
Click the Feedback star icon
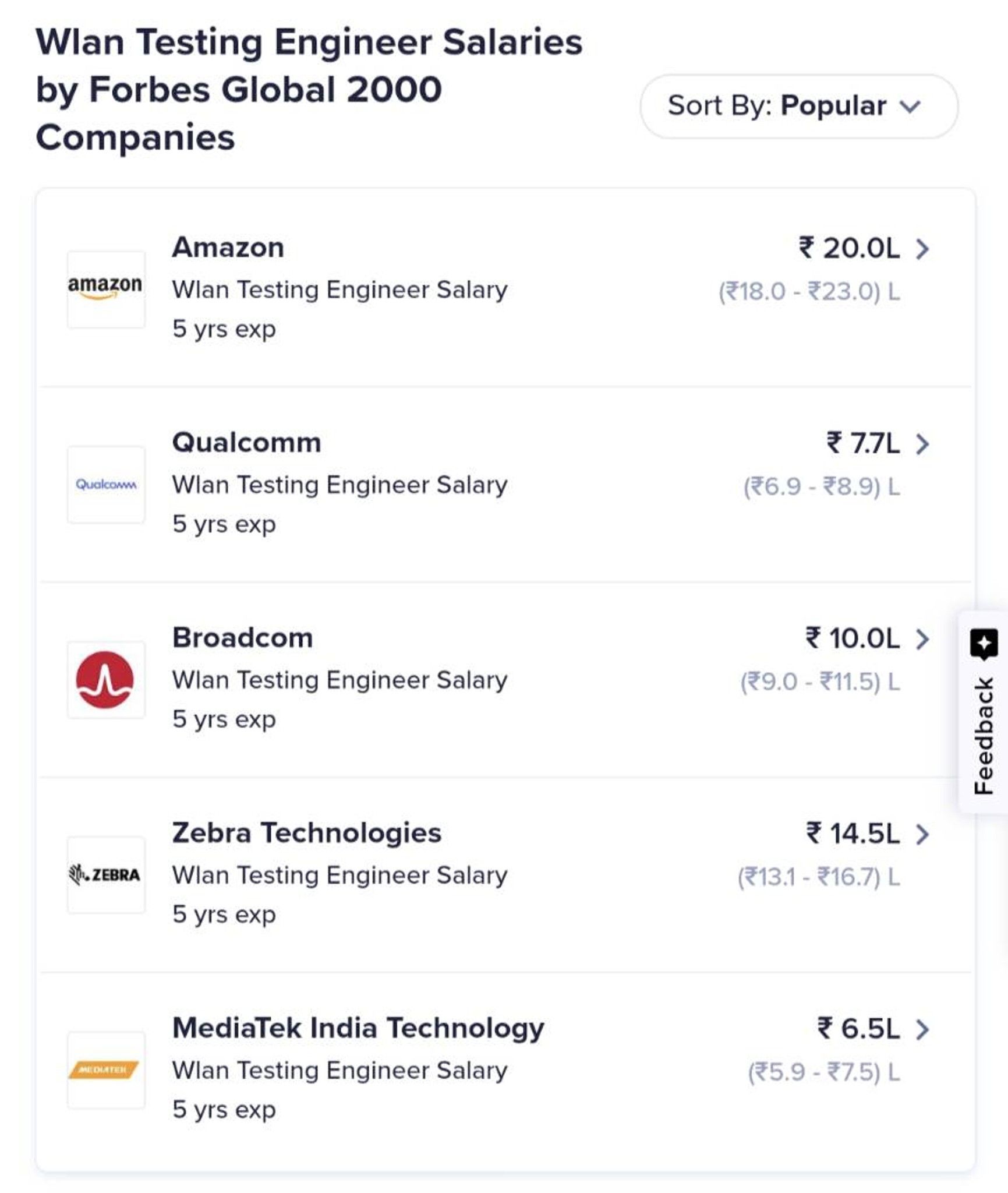click(x=984, y=644)
